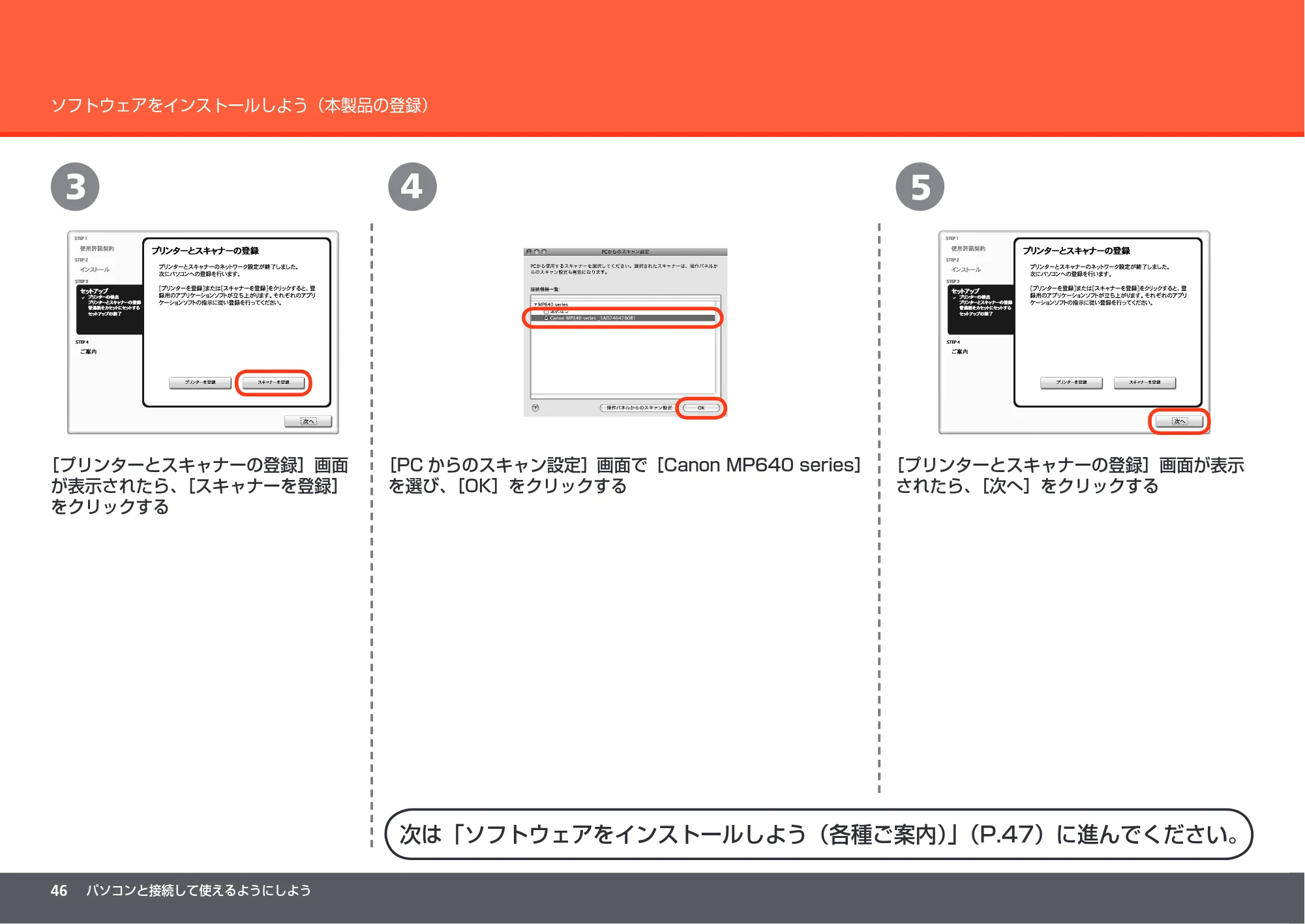The image size is (1305, 924).
Task: Click the orange header title ソフトウェアをインストールしよう
Action: coord(240,105)
